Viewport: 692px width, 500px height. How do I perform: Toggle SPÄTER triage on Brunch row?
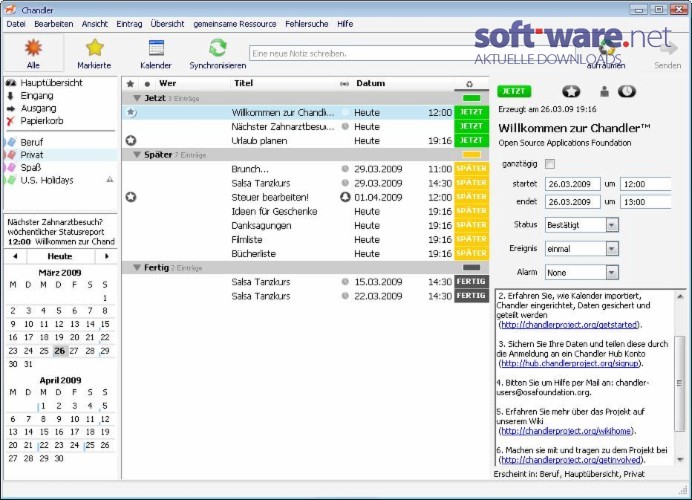471,169
